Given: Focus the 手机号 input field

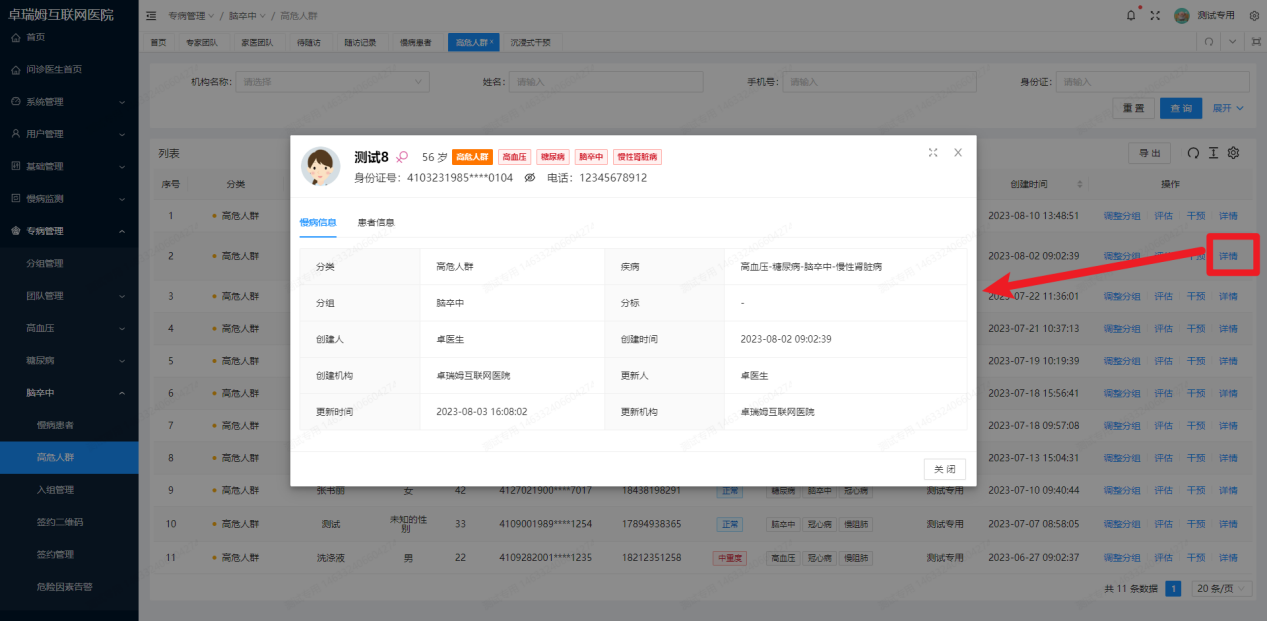Looking at the screenshot, I should 879,82.
